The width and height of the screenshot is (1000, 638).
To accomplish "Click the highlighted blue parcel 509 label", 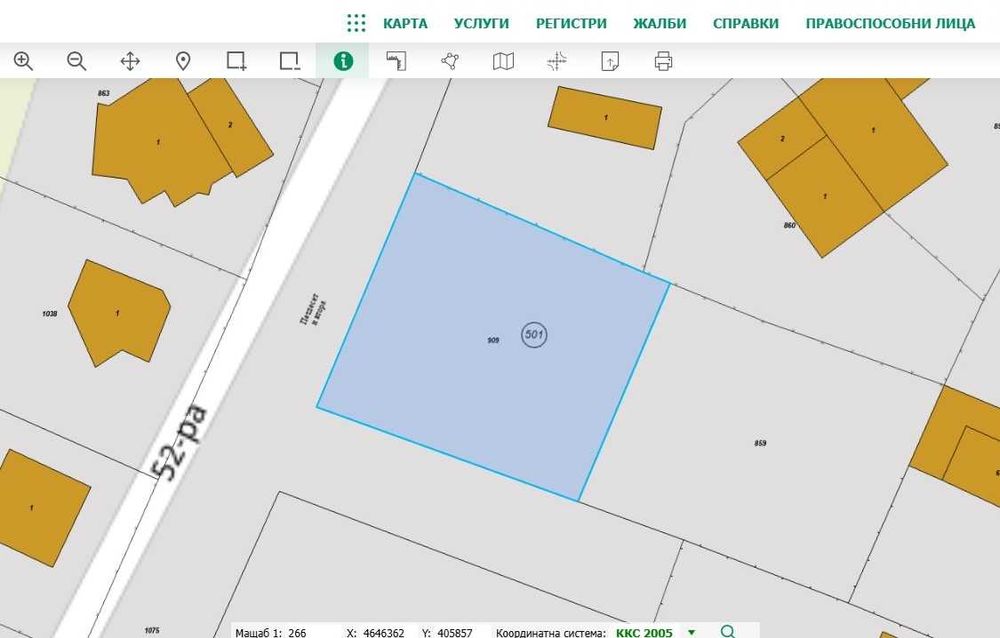I will pos(493,341).
